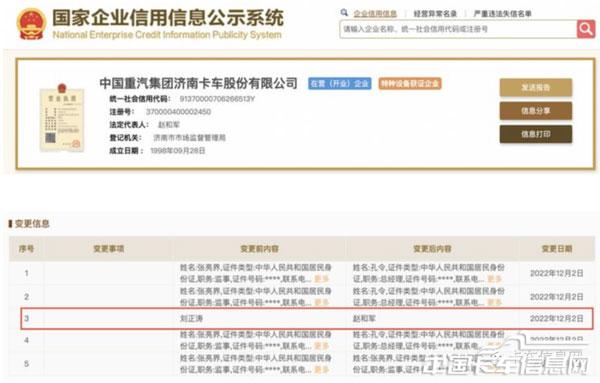Screen dimensions: 600x383
Task: Click the registration number 370000400002450
Action: coord(178,112)
